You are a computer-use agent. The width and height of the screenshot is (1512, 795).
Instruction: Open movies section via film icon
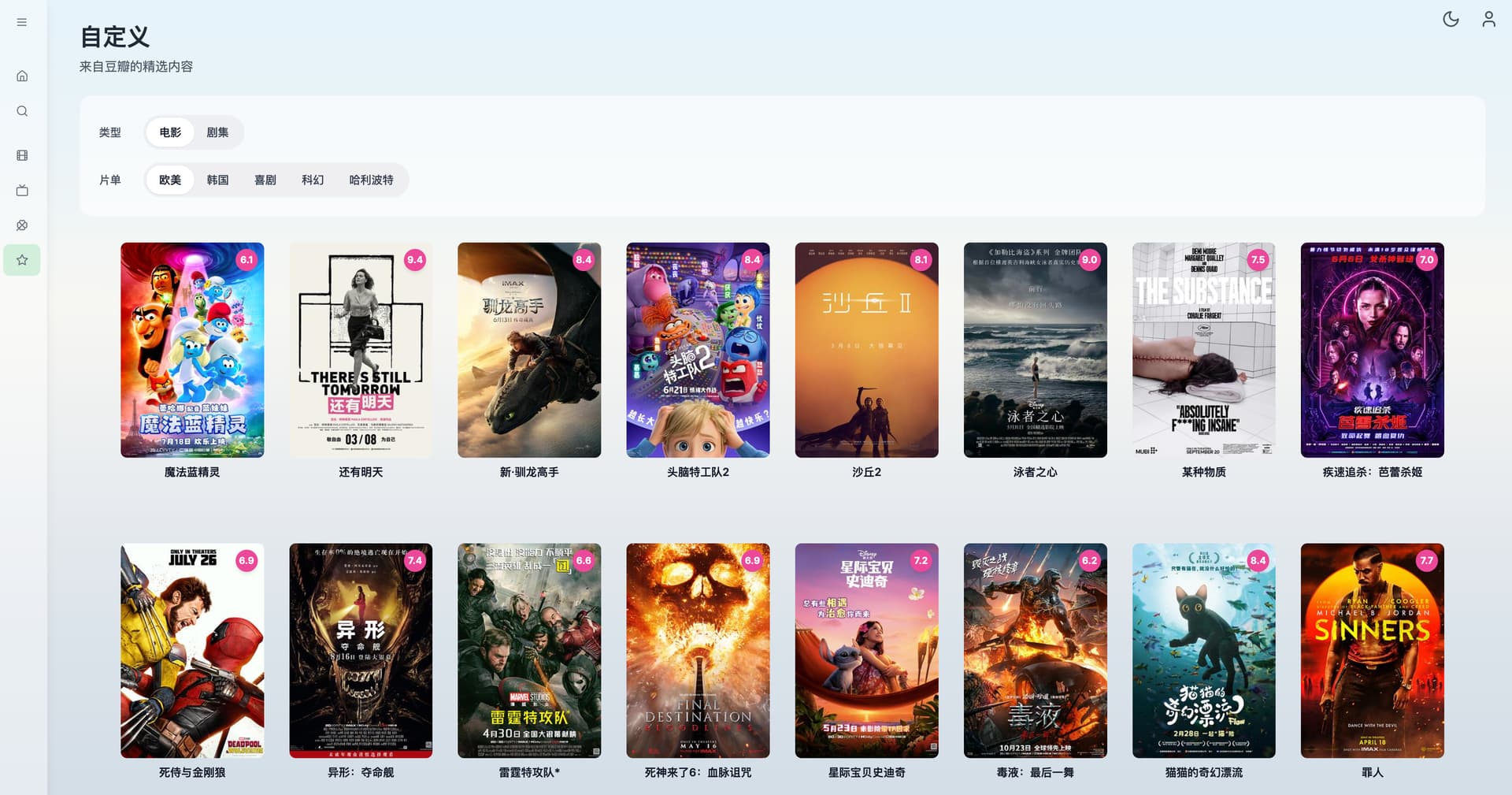point(22,155)
